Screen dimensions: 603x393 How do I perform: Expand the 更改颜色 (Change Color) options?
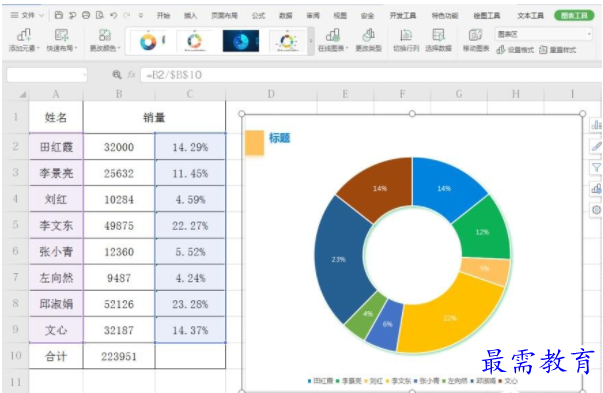pyautogui.click(x=105, y=40)
